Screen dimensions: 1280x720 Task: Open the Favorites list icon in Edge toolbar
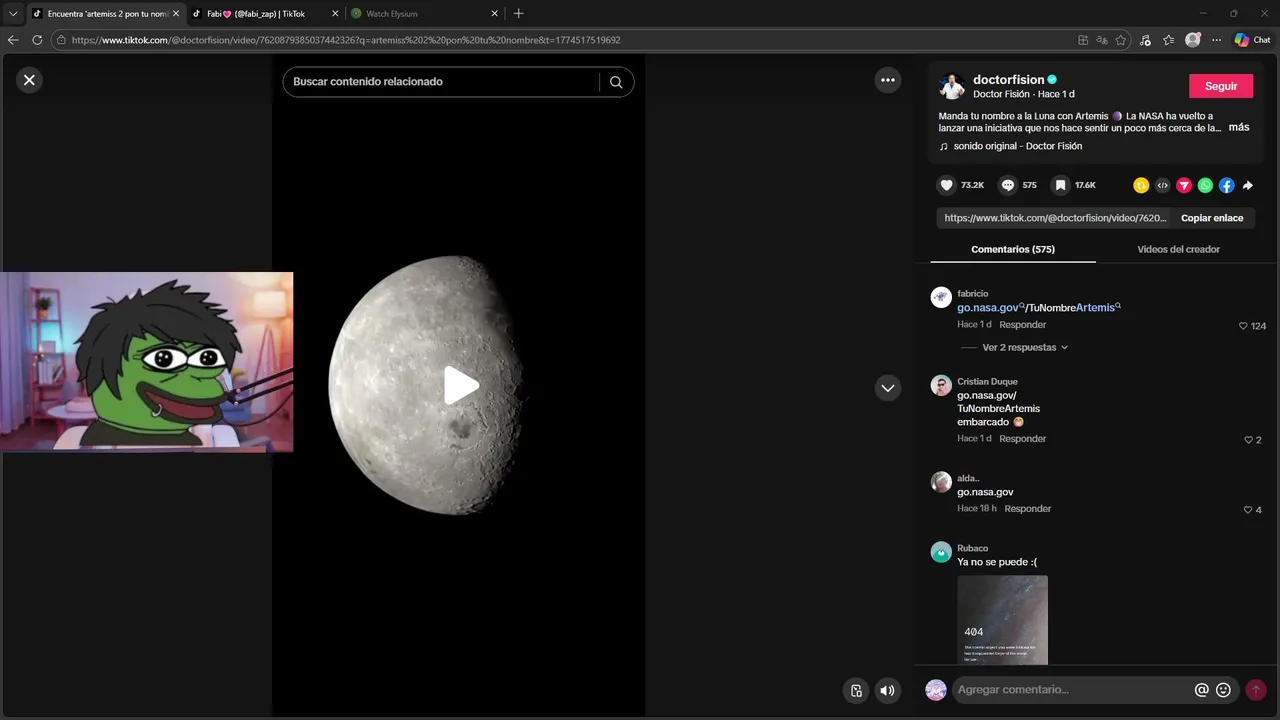[1168, 40]
